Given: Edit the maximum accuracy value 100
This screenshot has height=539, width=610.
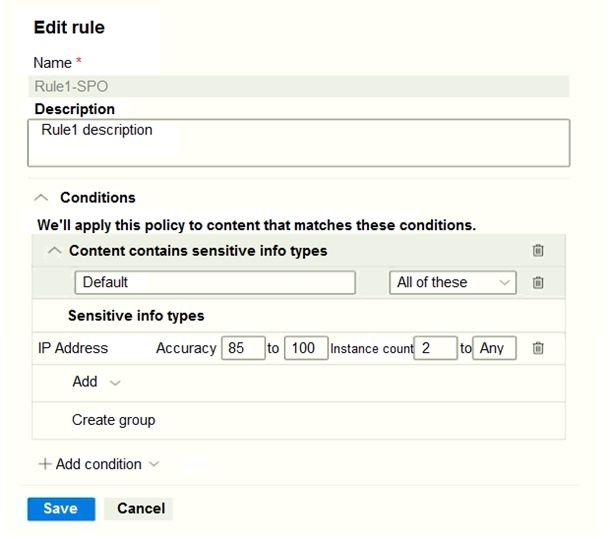Looking at the screenshot, I should click(x=306, y=348).
